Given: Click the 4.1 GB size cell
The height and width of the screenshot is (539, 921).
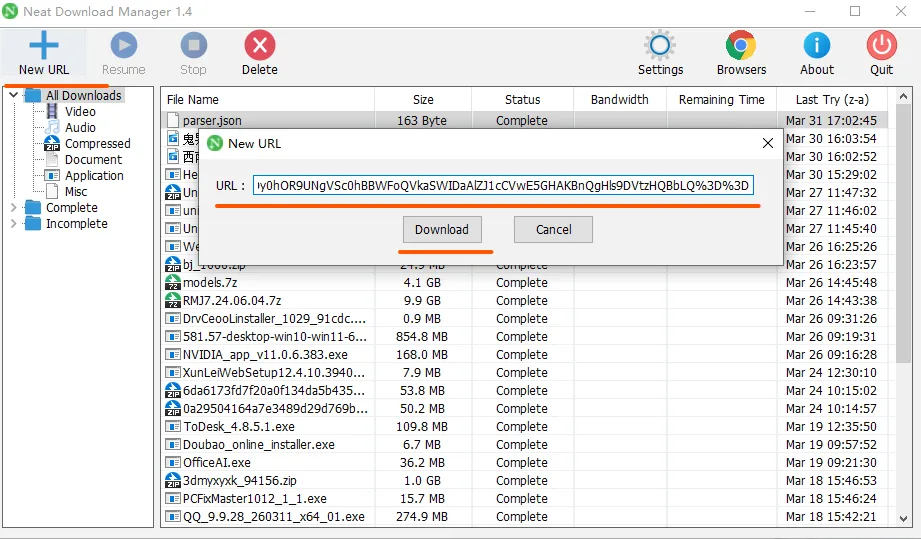Looking at the screenshot, I should [x=422, y=282].
